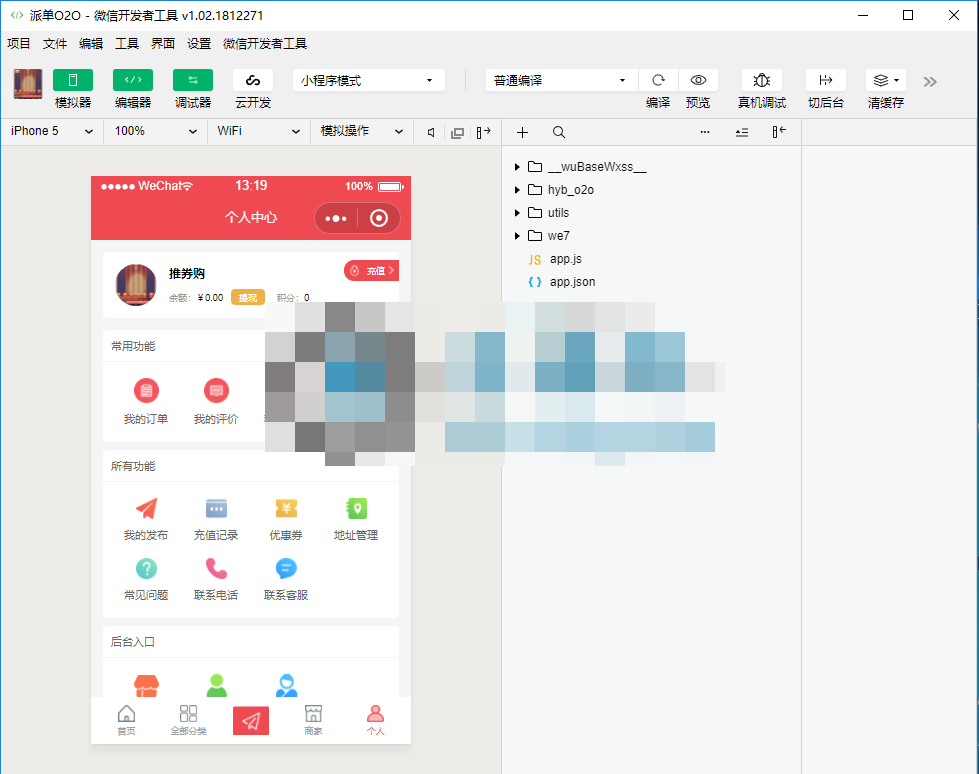Switch to 个人 profile tab

point(375,720)
